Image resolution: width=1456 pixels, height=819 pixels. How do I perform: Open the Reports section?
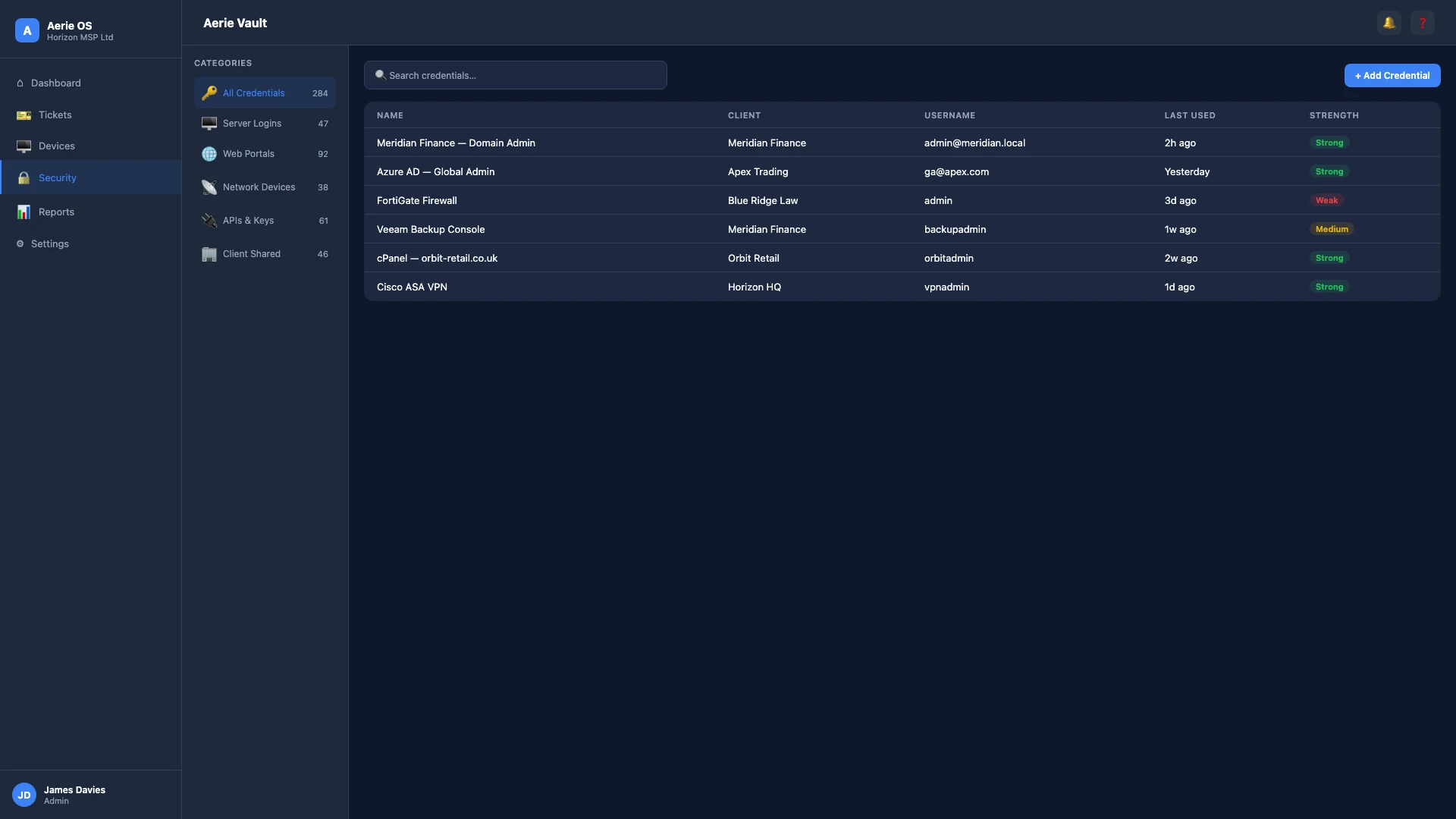pos(90,212)
